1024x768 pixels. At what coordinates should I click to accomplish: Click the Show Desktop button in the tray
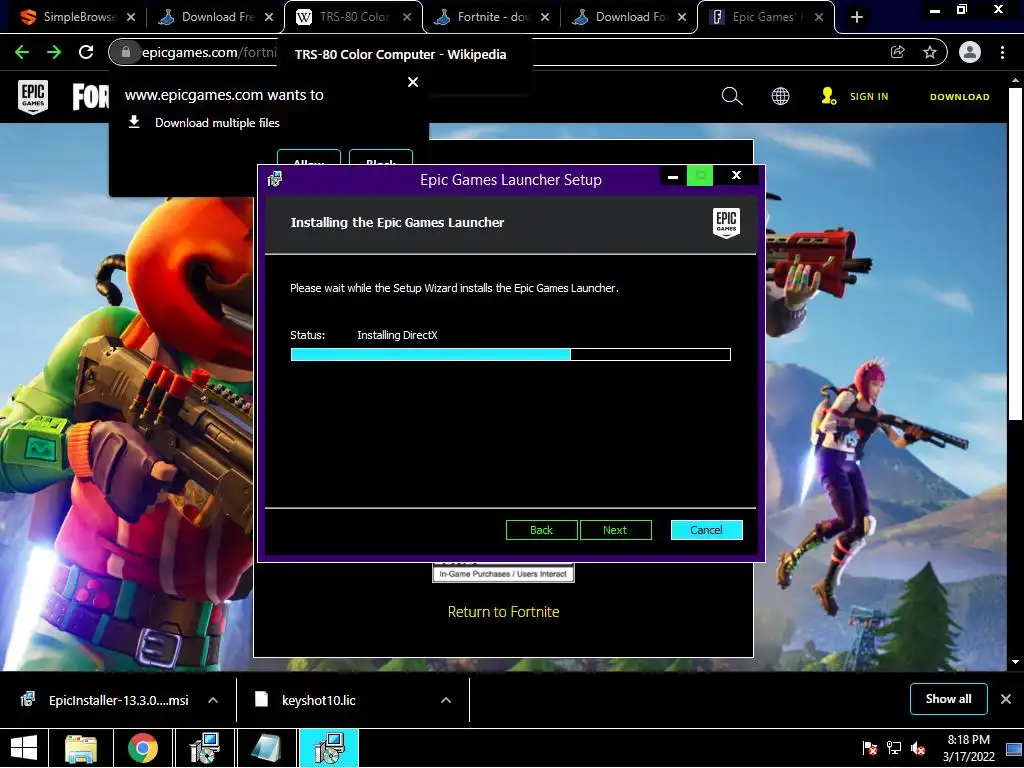click(x=1014, y=748)
